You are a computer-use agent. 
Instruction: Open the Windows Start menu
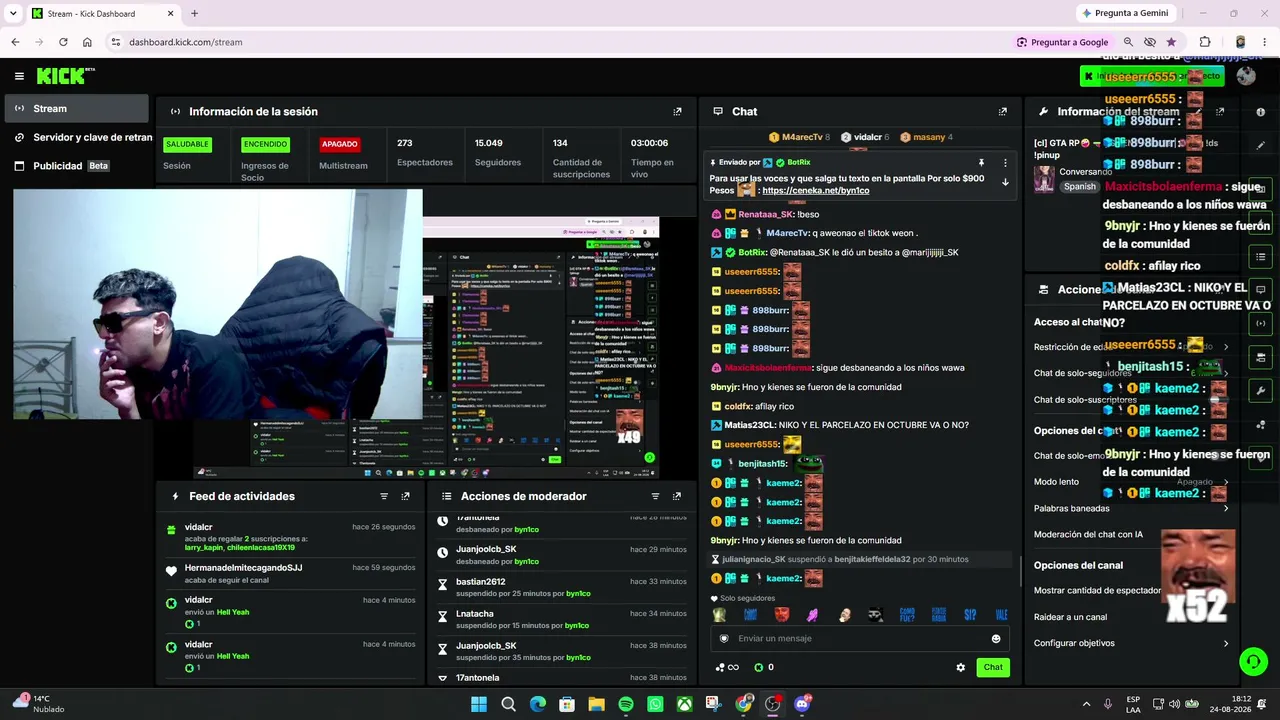pos(479,704)
